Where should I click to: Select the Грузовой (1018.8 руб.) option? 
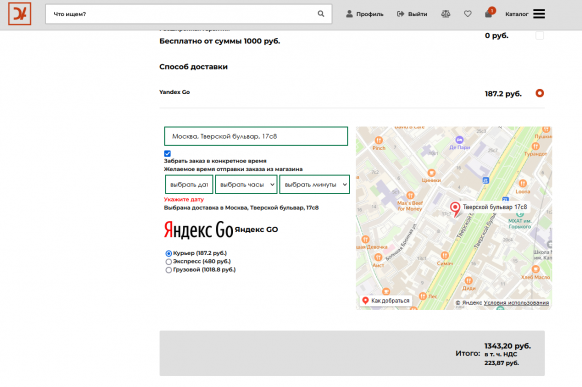(x=169, y=270)
